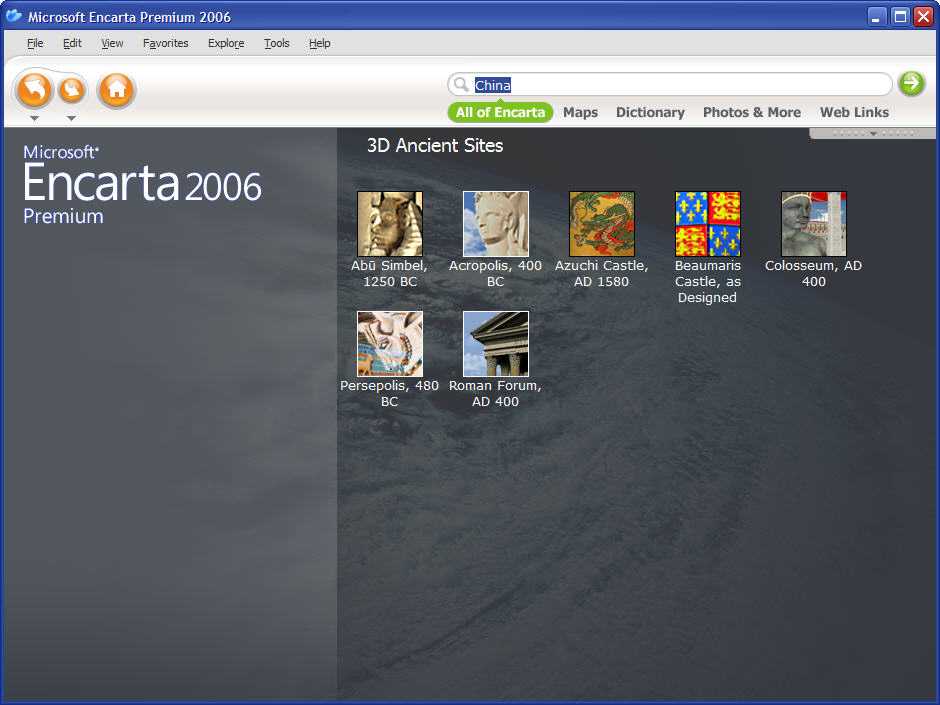Open the Tools menu
Screen dimensions: 940x705
276,43
